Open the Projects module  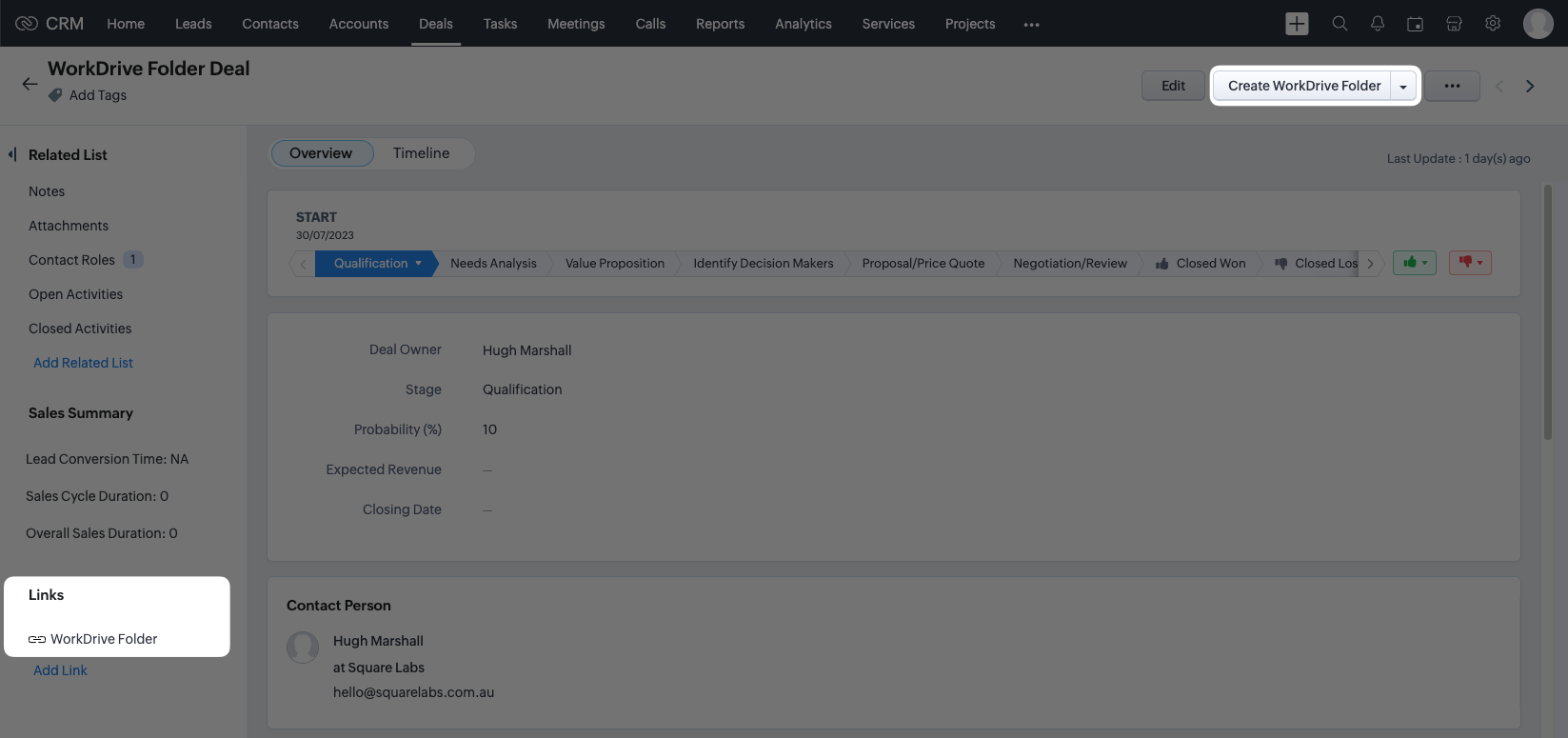pyautogui.click(x=970, y=24)
